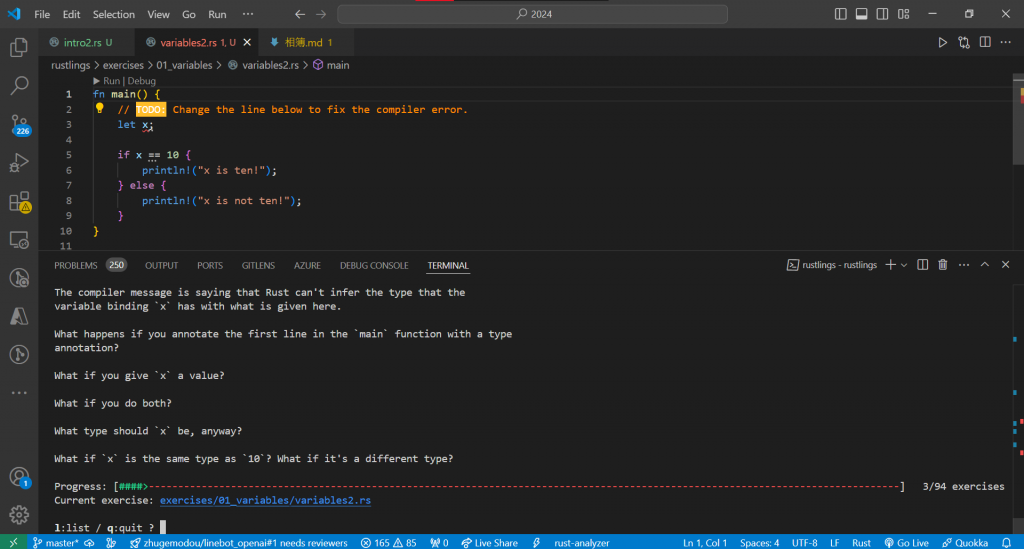1024x549 pixels.
Task: Toggle secondary side bar visibility
Action: 882,14
